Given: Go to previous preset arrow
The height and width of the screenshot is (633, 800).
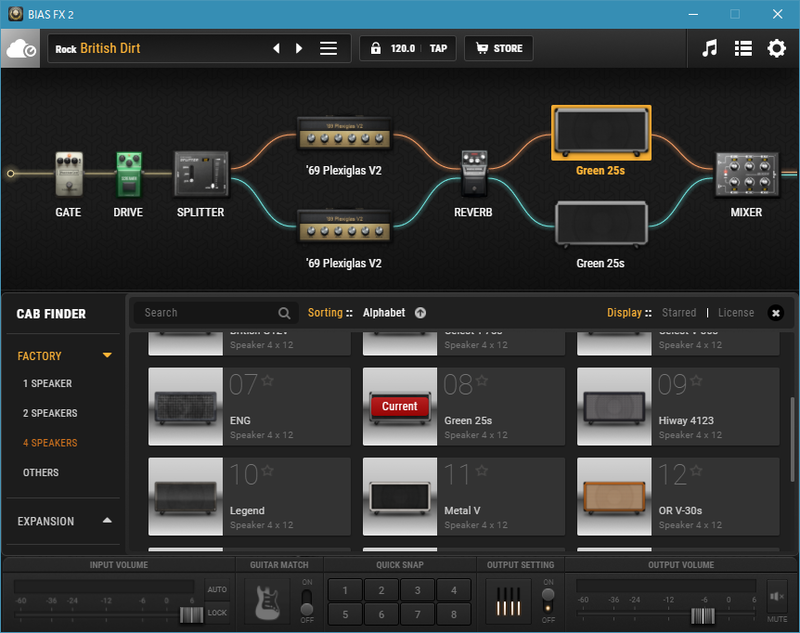Looking at the screenshot, I should click(277, 48).
